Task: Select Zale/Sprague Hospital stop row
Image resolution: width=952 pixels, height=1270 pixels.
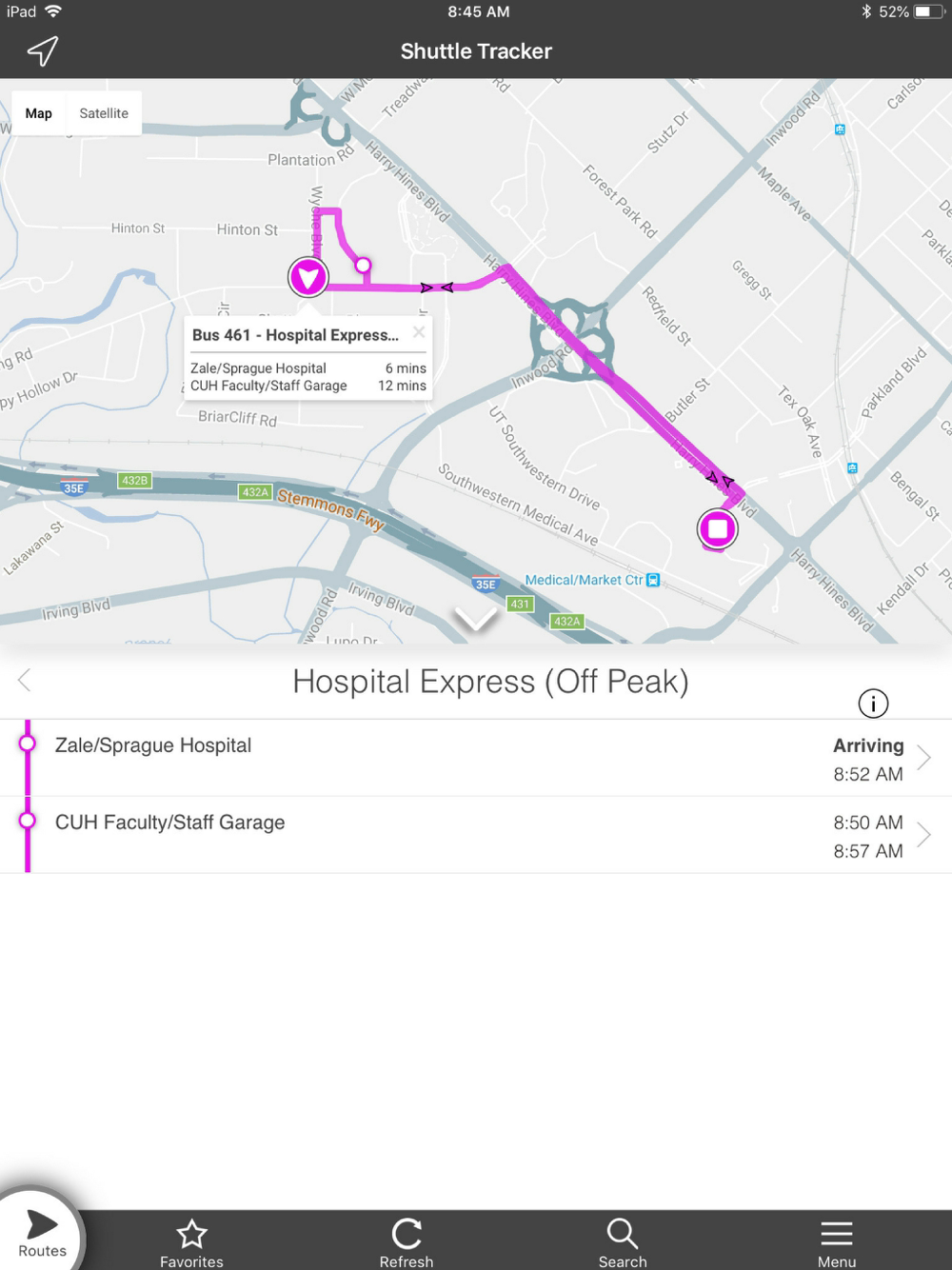Action: (476, 758)
